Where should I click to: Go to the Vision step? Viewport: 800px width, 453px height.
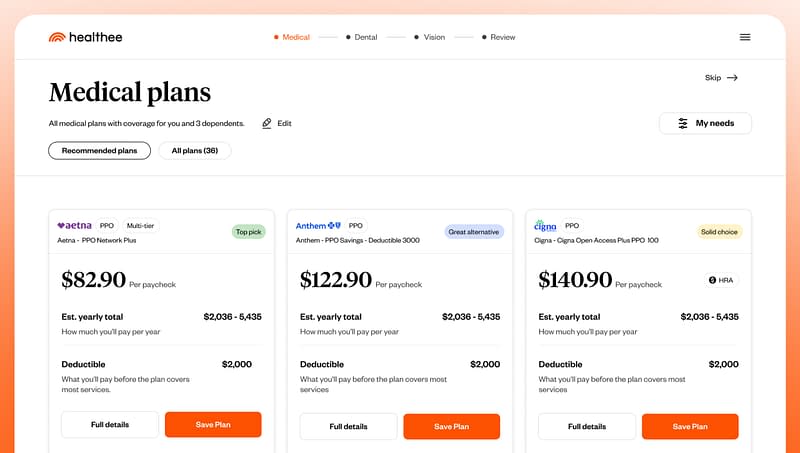[x=433, y=37]
